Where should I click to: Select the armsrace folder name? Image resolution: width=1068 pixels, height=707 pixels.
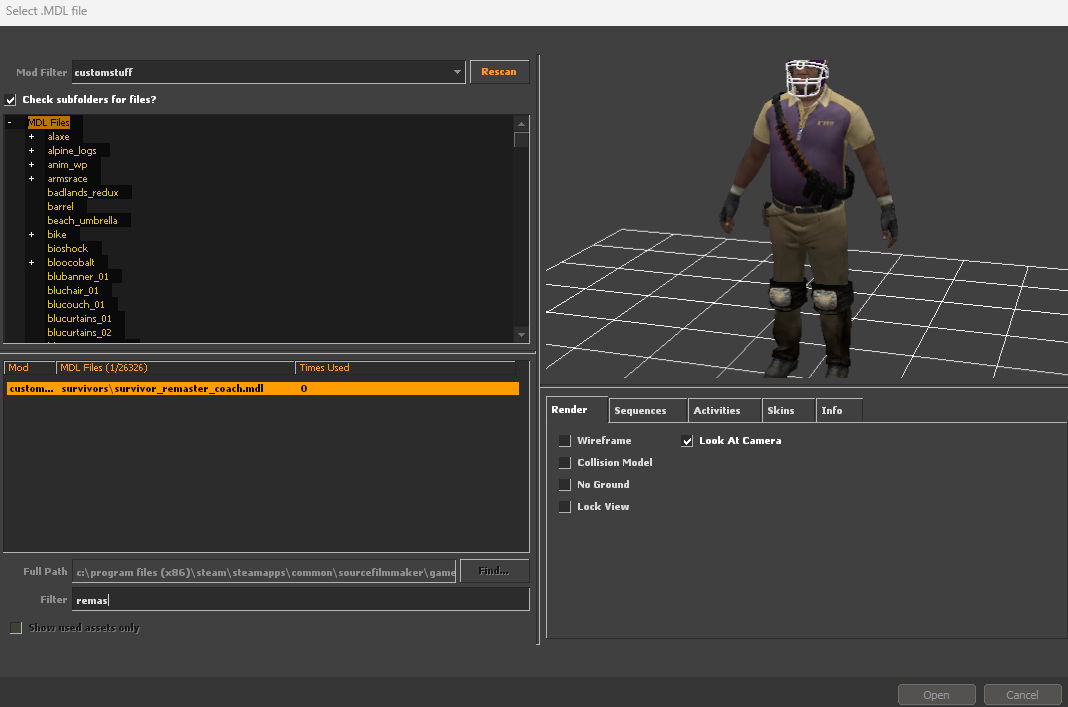pyautogui.click(x=67, y=178)
